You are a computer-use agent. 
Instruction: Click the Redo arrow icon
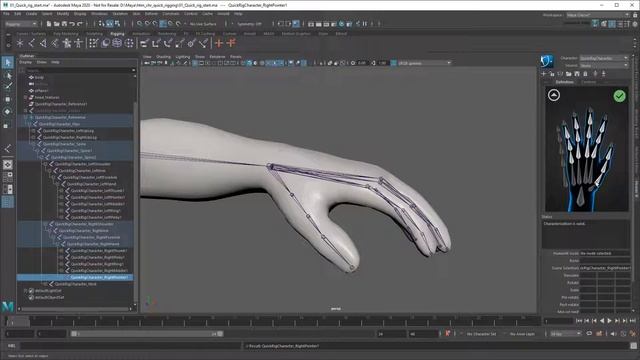[x=80, y=24]
